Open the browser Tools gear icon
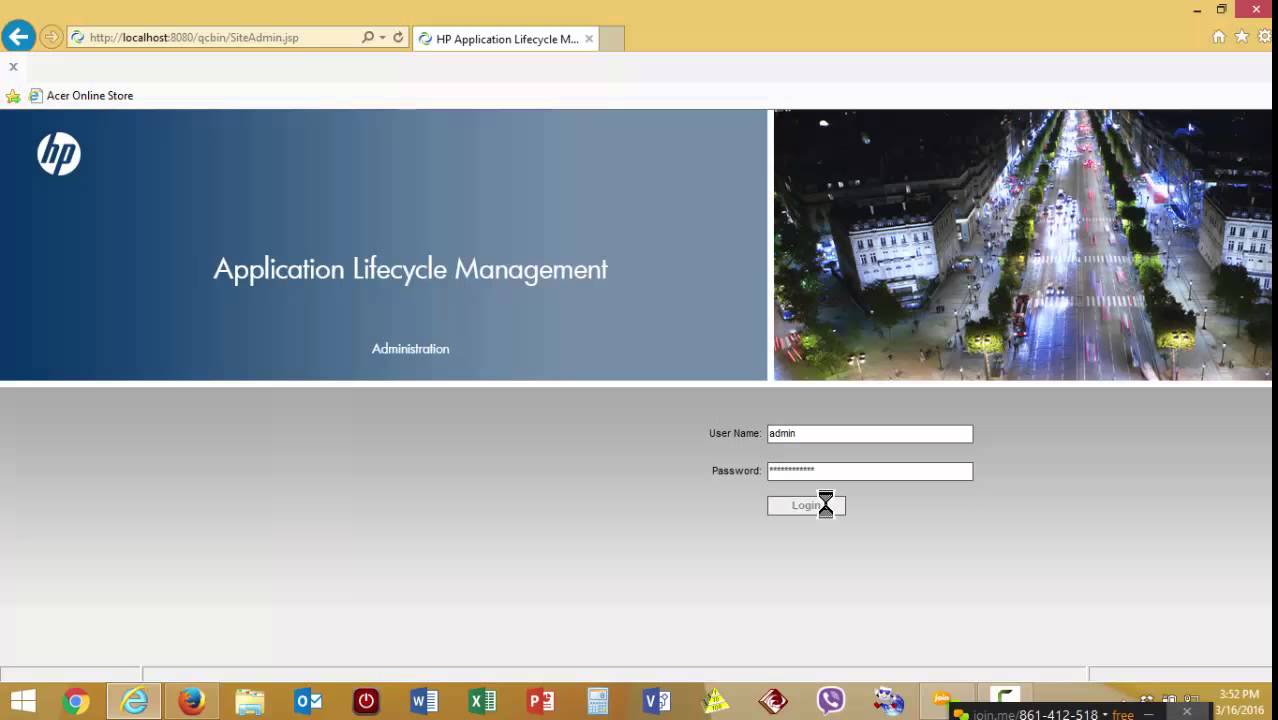The width and height of the screenshot is (1278, 720). coord(1265,37)
